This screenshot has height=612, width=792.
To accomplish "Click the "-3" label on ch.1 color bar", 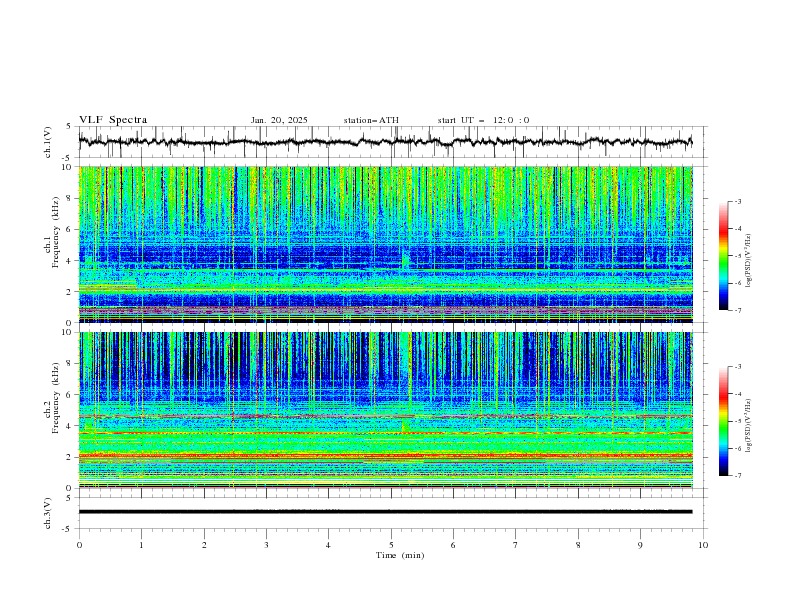I will pyautogui.click(x=738, y=201).
